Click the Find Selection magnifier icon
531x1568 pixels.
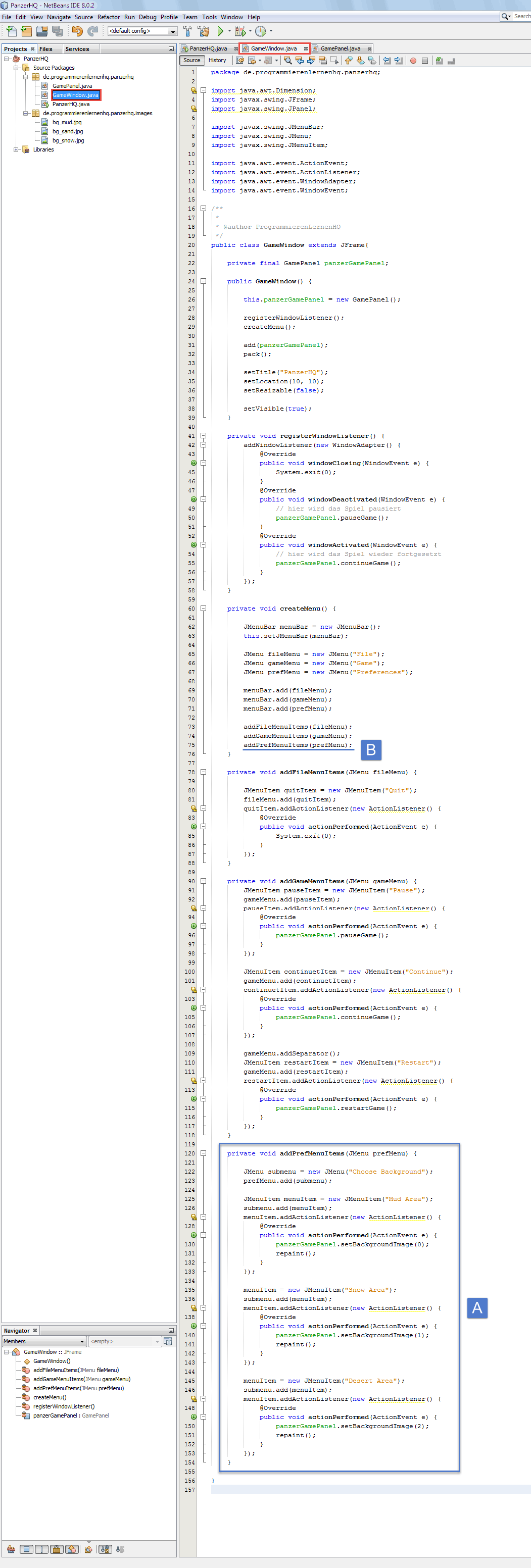click(288, 60)
